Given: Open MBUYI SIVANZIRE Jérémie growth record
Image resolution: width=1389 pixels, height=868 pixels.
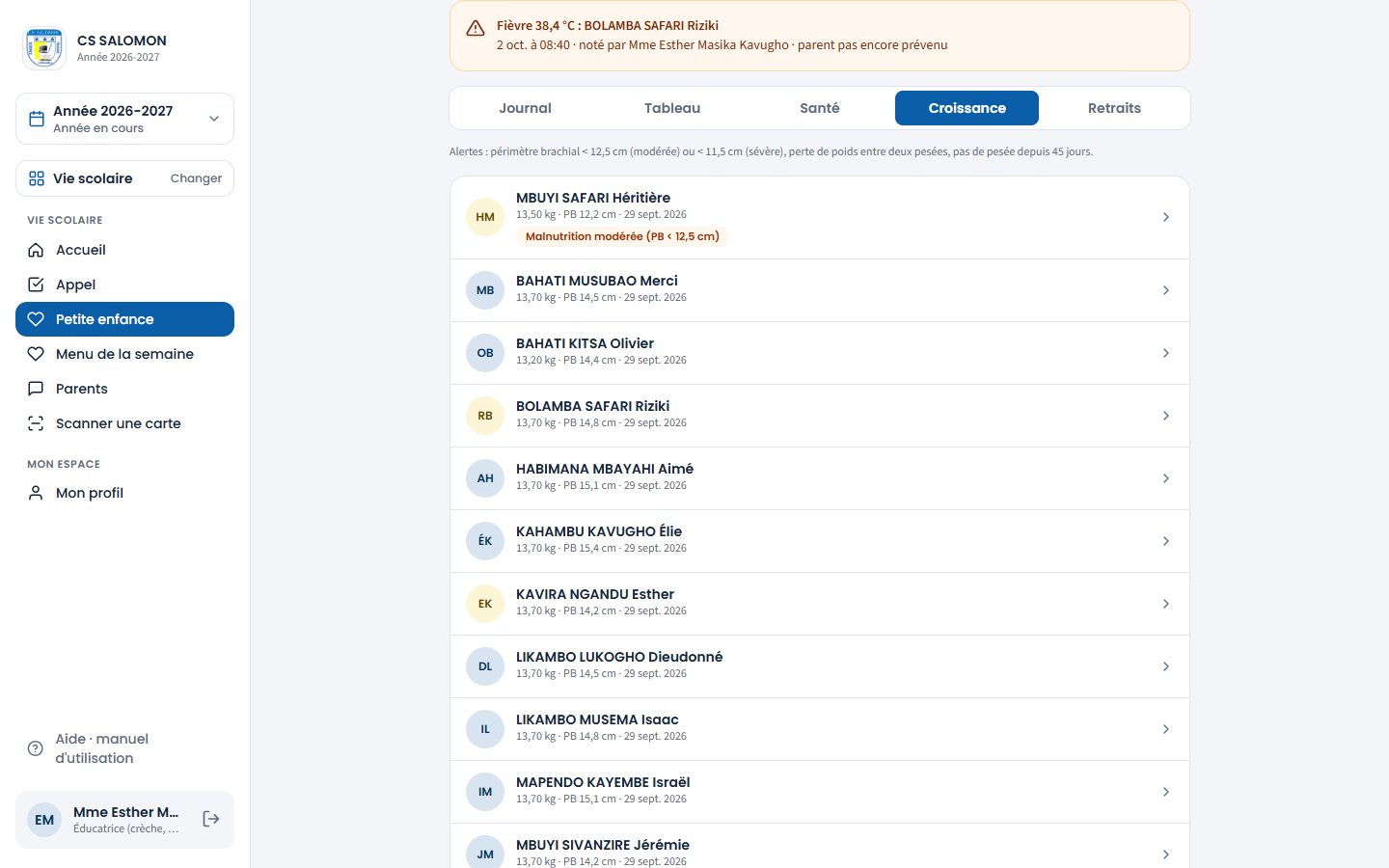Looking at the screenshot, I should [820, 846].
